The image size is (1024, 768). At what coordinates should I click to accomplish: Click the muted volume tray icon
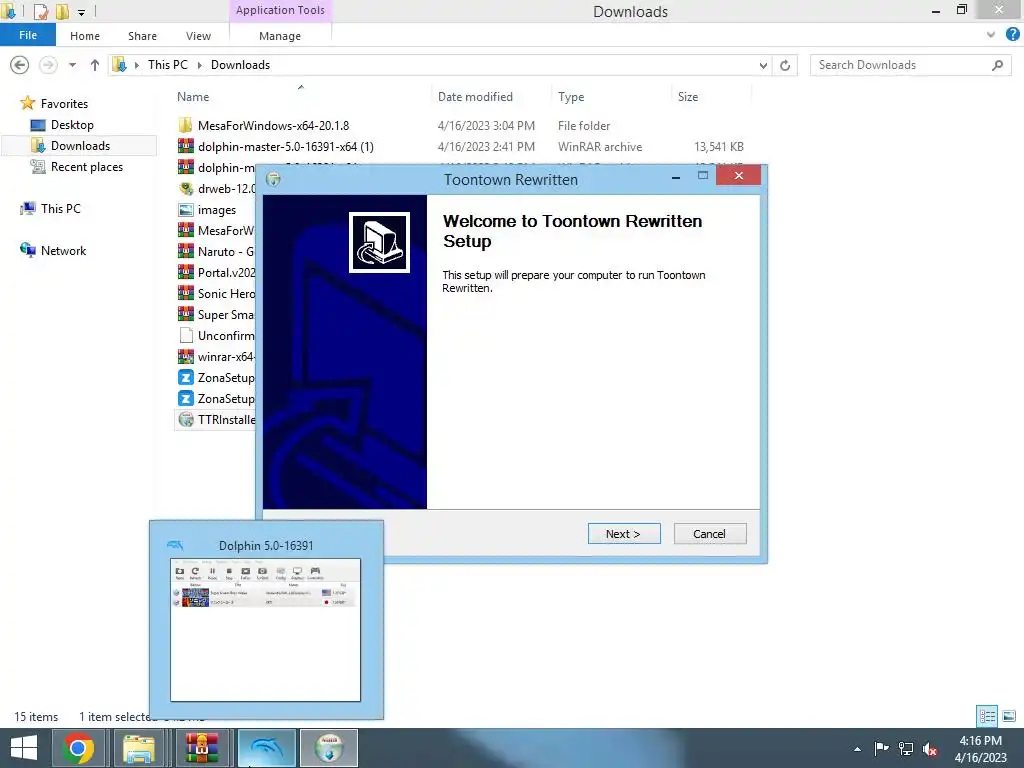(930, 748)
